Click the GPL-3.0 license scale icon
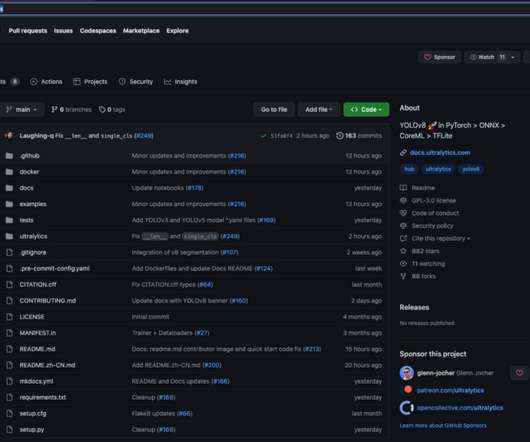The height and width of the screenshot is (442, 530). 403,200
